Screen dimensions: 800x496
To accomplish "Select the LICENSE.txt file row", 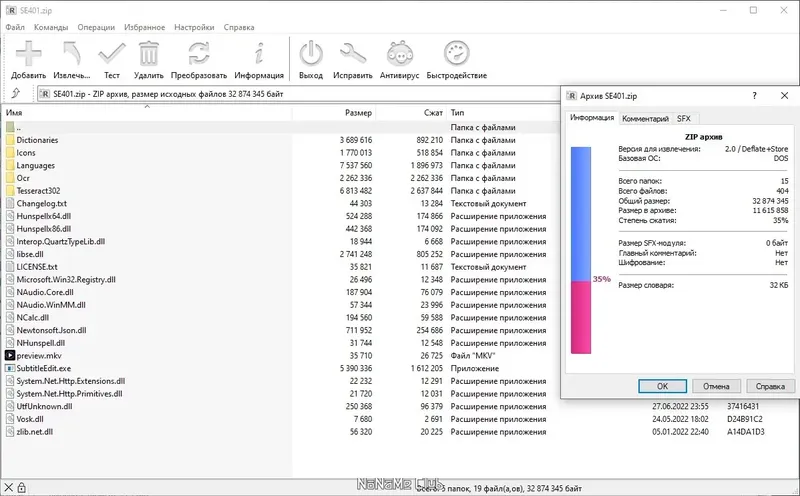I will (x=281, y=267).
